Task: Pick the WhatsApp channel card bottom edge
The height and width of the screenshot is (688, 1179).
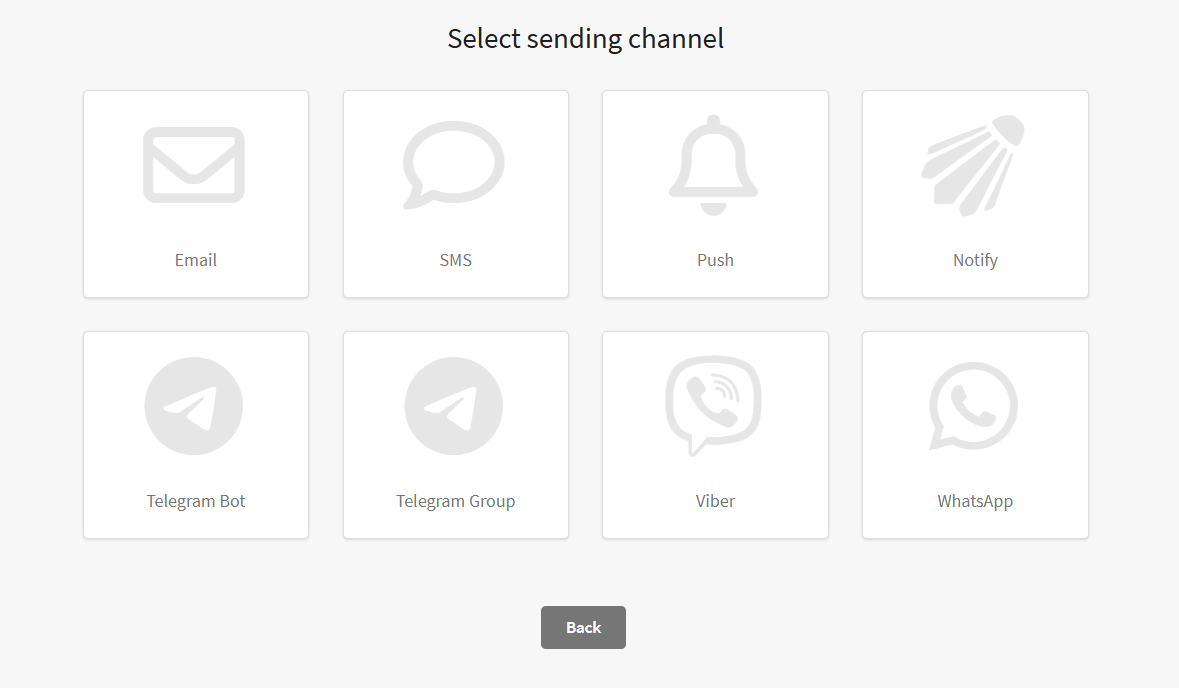Action: point(975,537)
